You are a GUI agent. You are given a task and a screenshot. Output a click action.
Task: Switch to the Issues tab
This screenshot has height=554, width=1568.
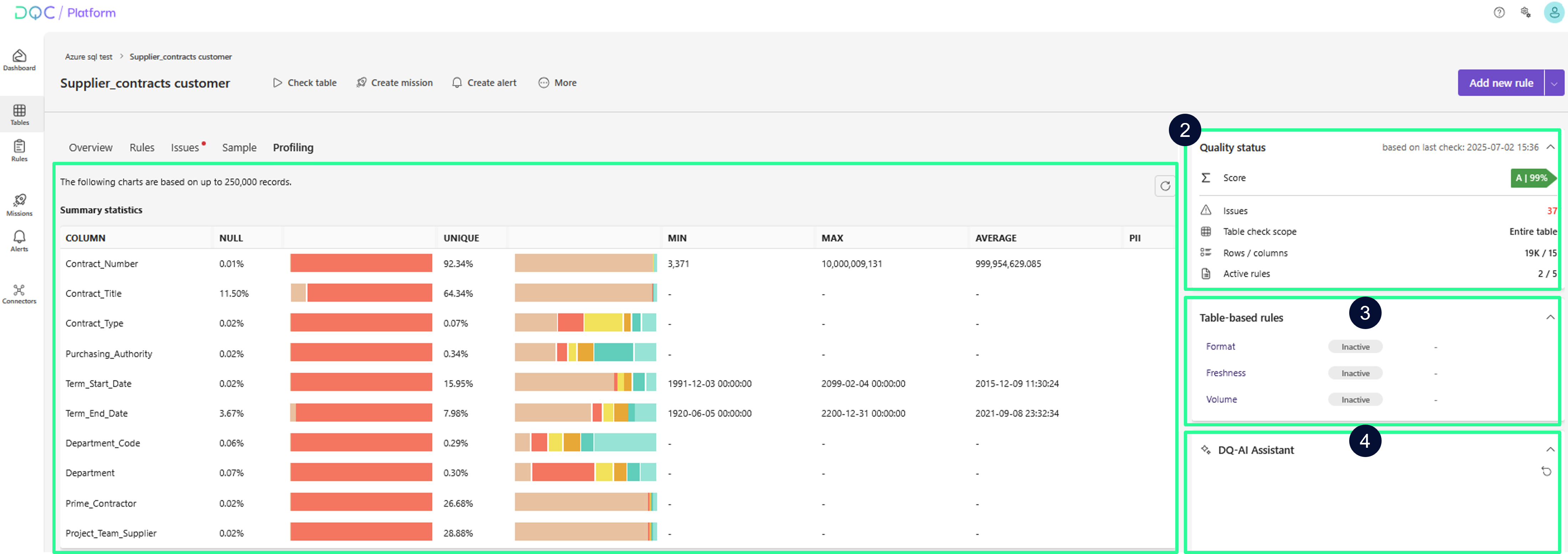[185, 147]
